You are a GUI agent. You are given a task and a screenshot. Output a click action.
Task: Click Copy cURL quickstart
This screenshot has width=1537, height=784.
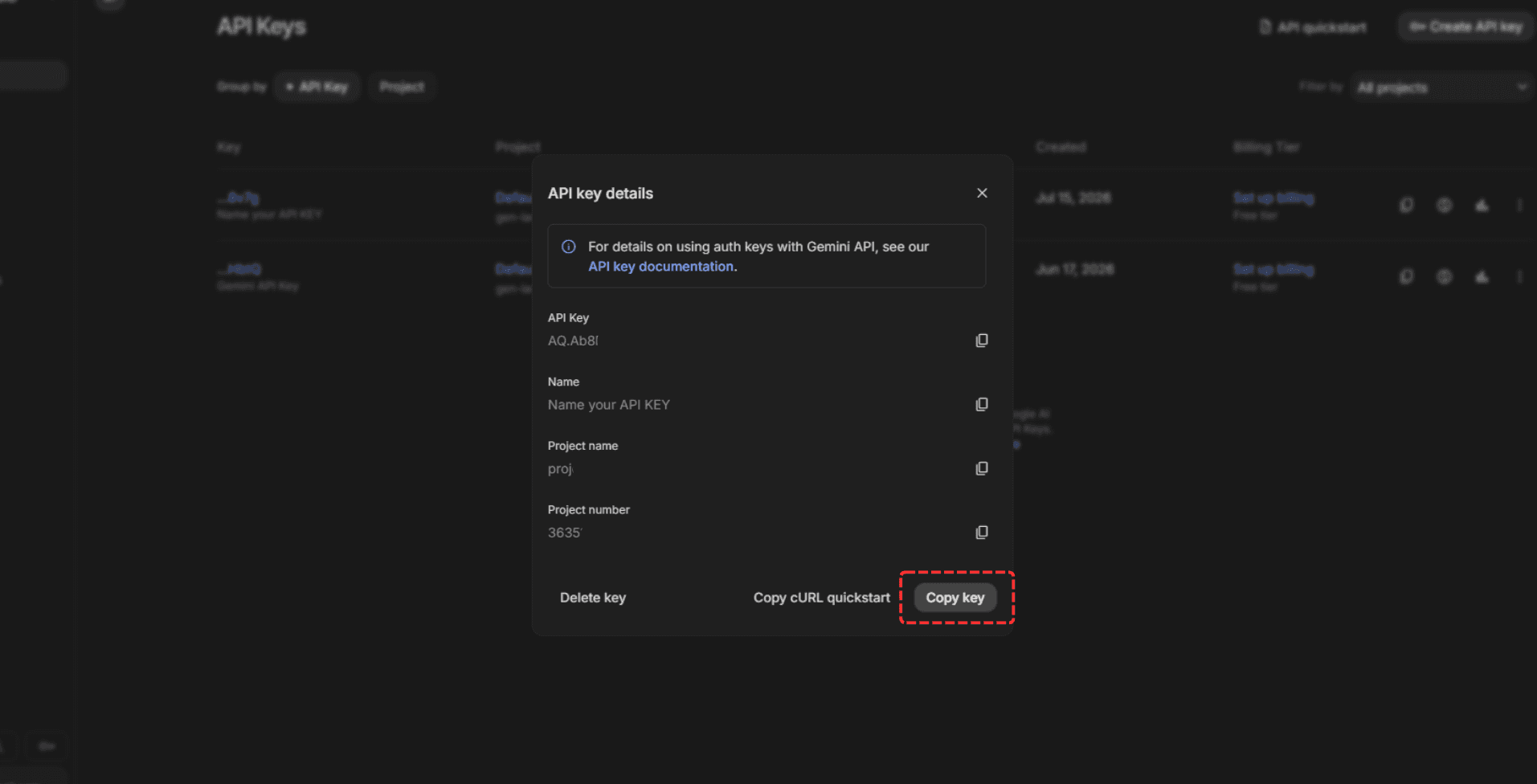[x=822, y=598]
